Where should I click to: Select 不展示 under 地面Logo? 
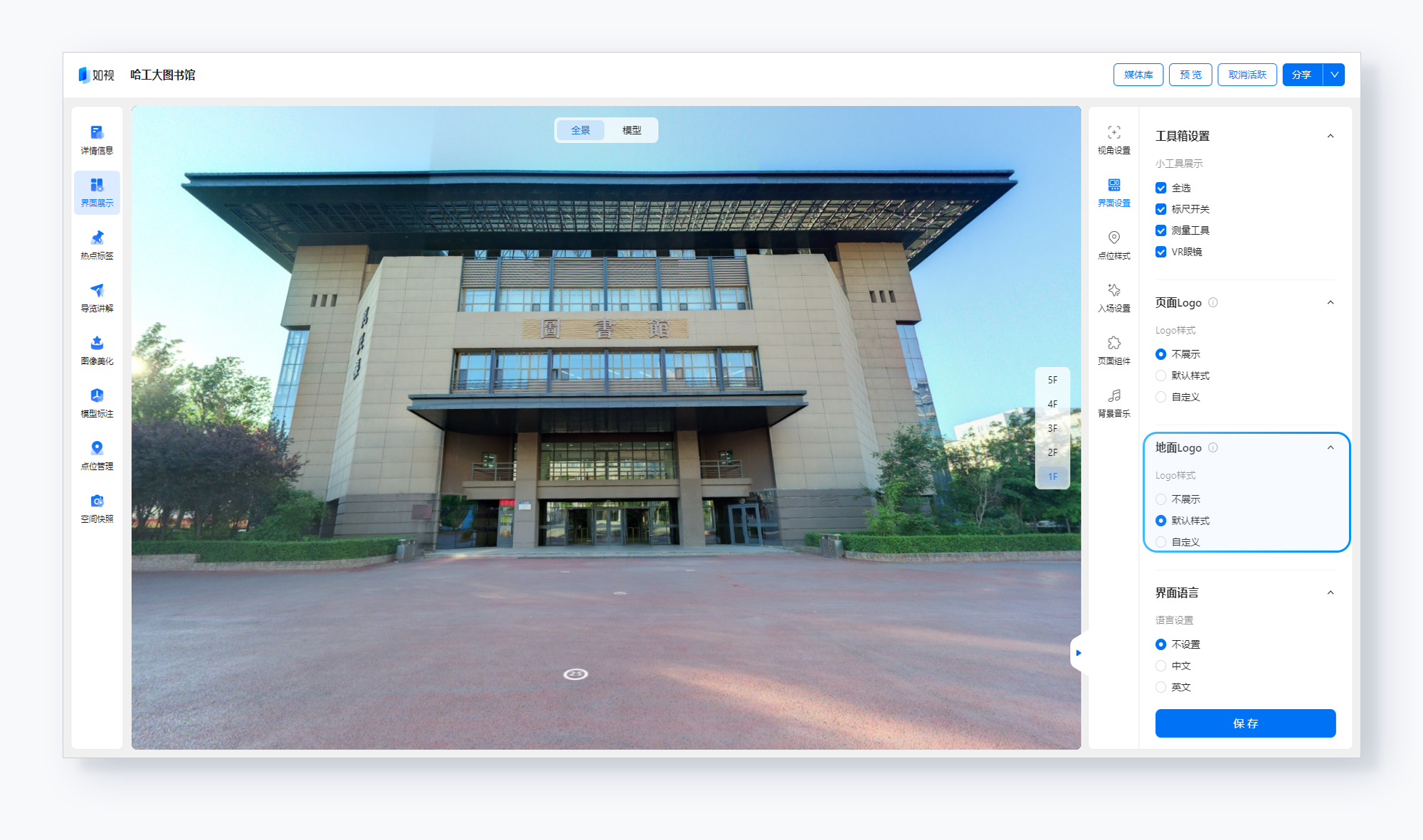point(1160,499)
